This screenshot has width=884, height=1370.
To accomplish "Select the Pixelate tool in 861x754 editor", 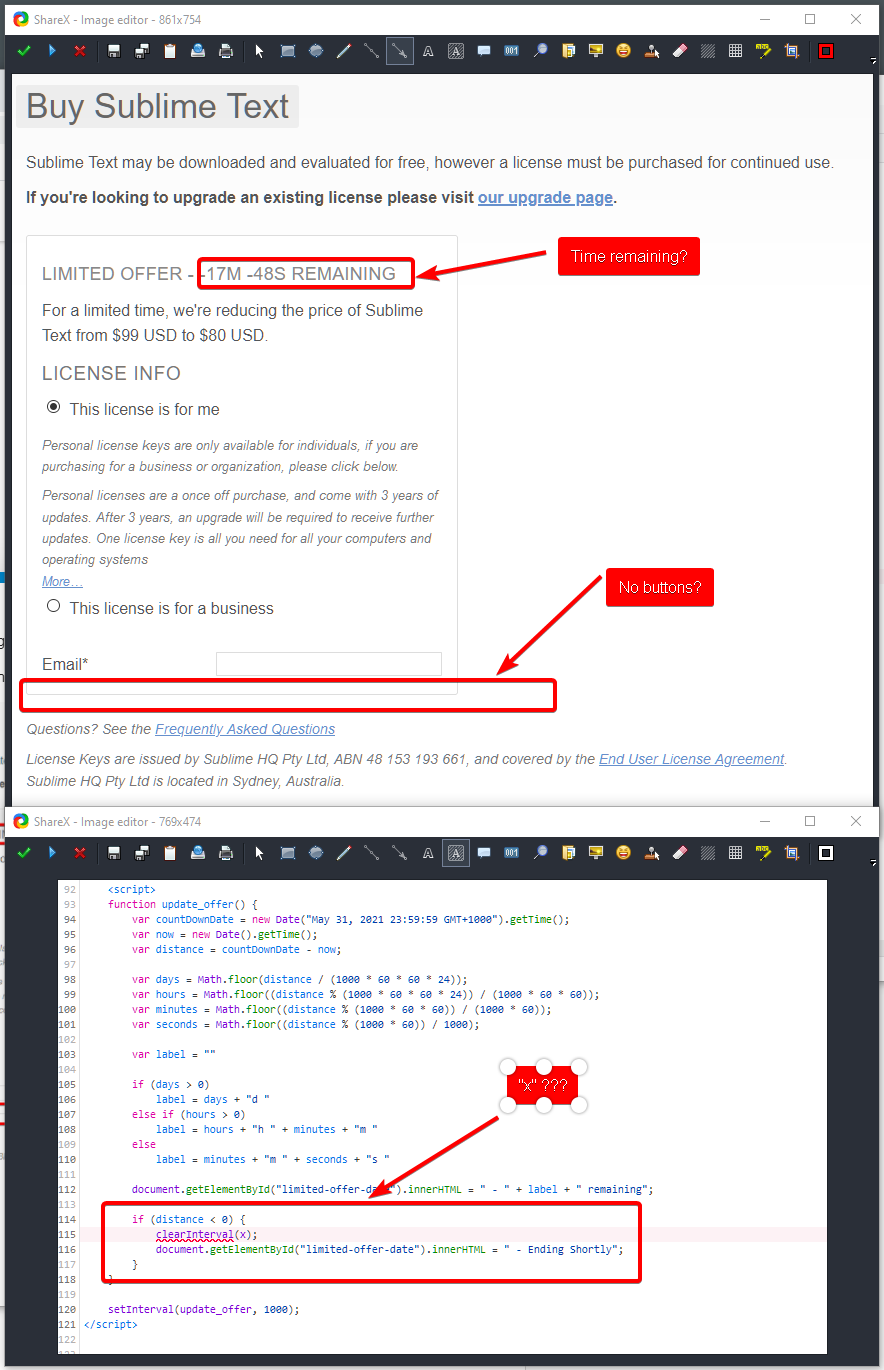I will 736,51.
